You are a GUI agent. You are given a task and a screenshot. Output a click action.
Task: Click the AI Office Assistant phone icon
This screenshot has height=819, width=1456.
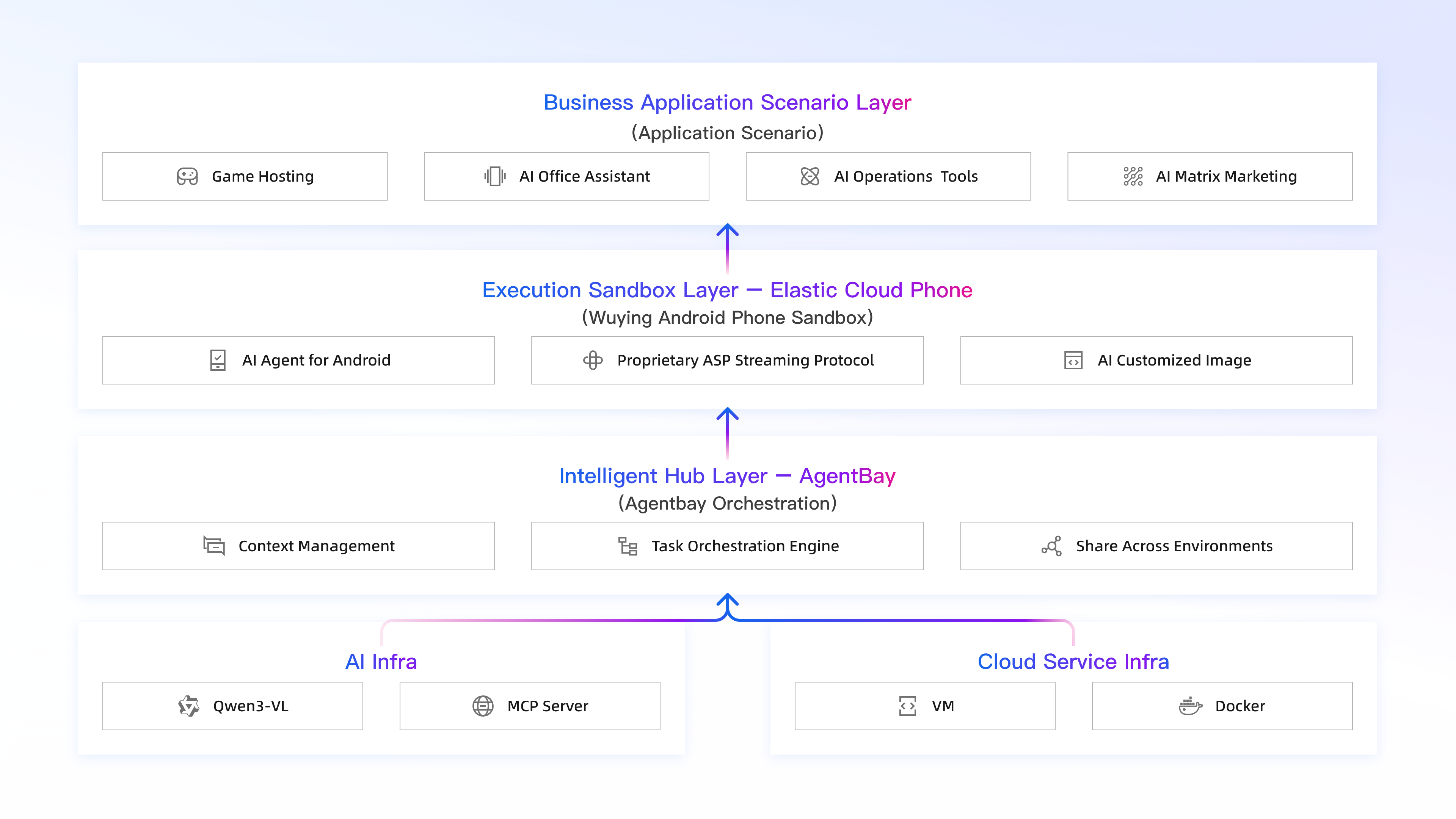pyautogui.click(x=494, y=176)
